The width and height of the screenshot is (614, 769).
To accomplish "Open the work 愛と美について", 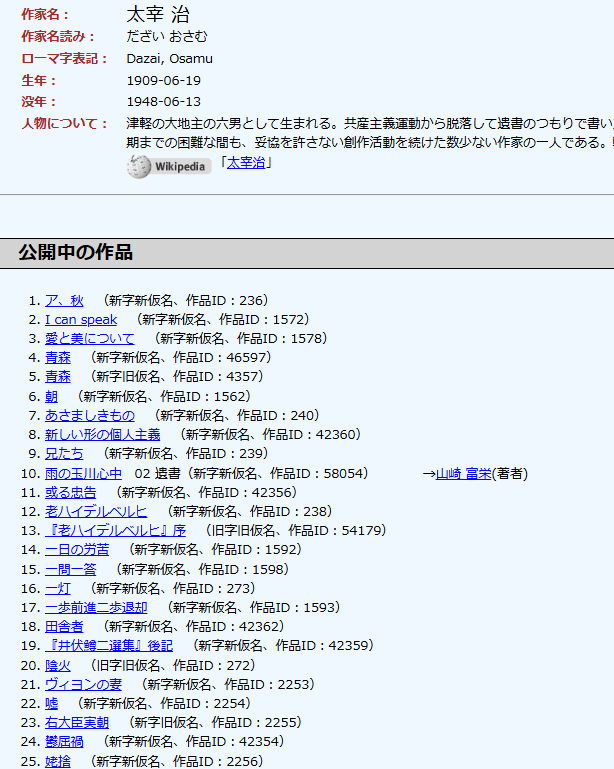I will point(89,339).
